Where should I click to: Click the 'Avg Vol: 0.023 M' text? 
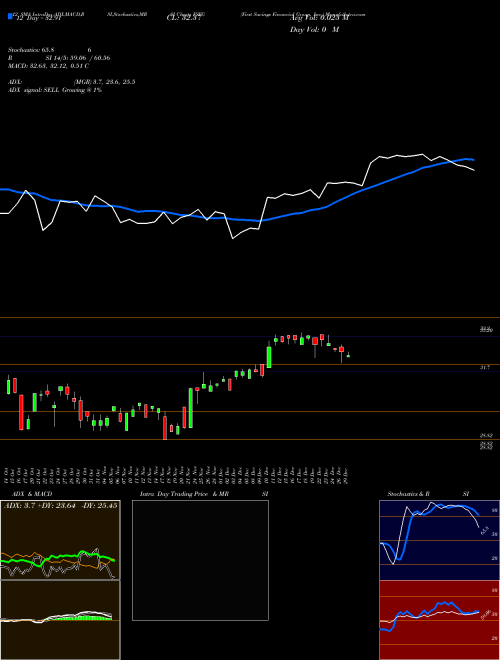[319, 18]
